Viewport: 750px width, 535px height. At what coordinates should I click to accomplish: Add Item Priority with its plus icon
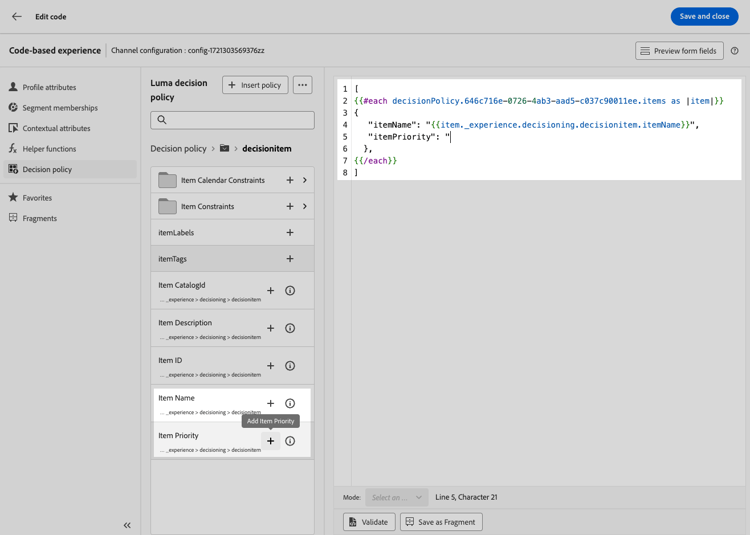270,441
